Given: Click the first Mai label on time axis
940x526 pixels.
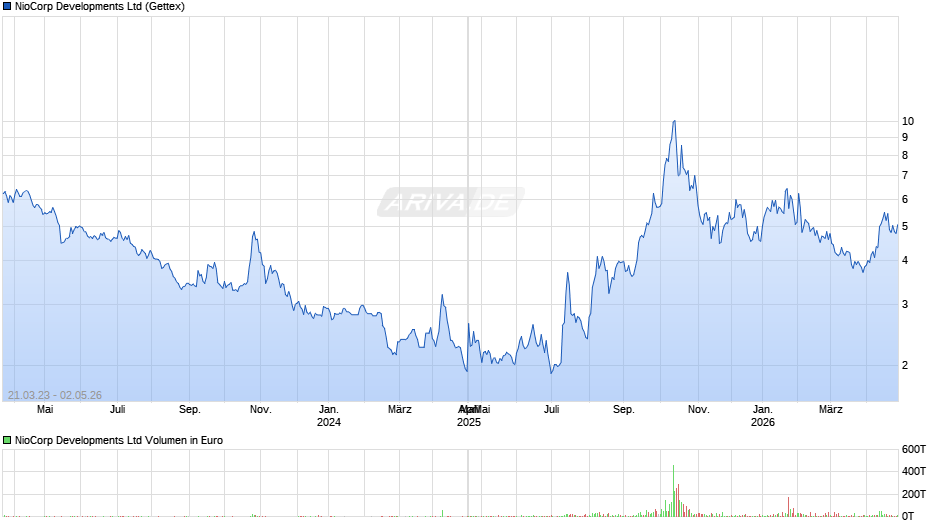Looking at the screenshot, I should click(45, 410).
